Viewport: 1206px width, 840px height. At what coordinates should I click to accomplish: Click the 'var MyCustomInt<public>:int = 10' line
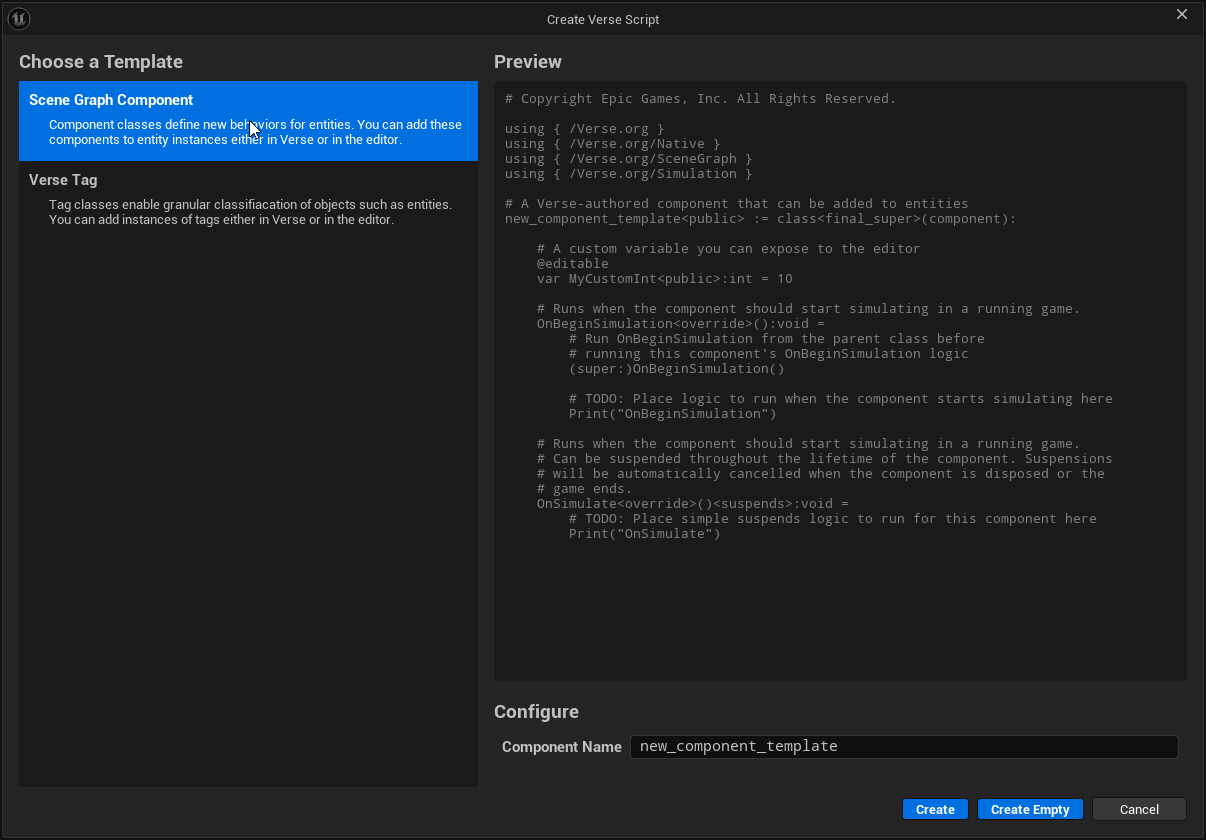pos(664,279)
